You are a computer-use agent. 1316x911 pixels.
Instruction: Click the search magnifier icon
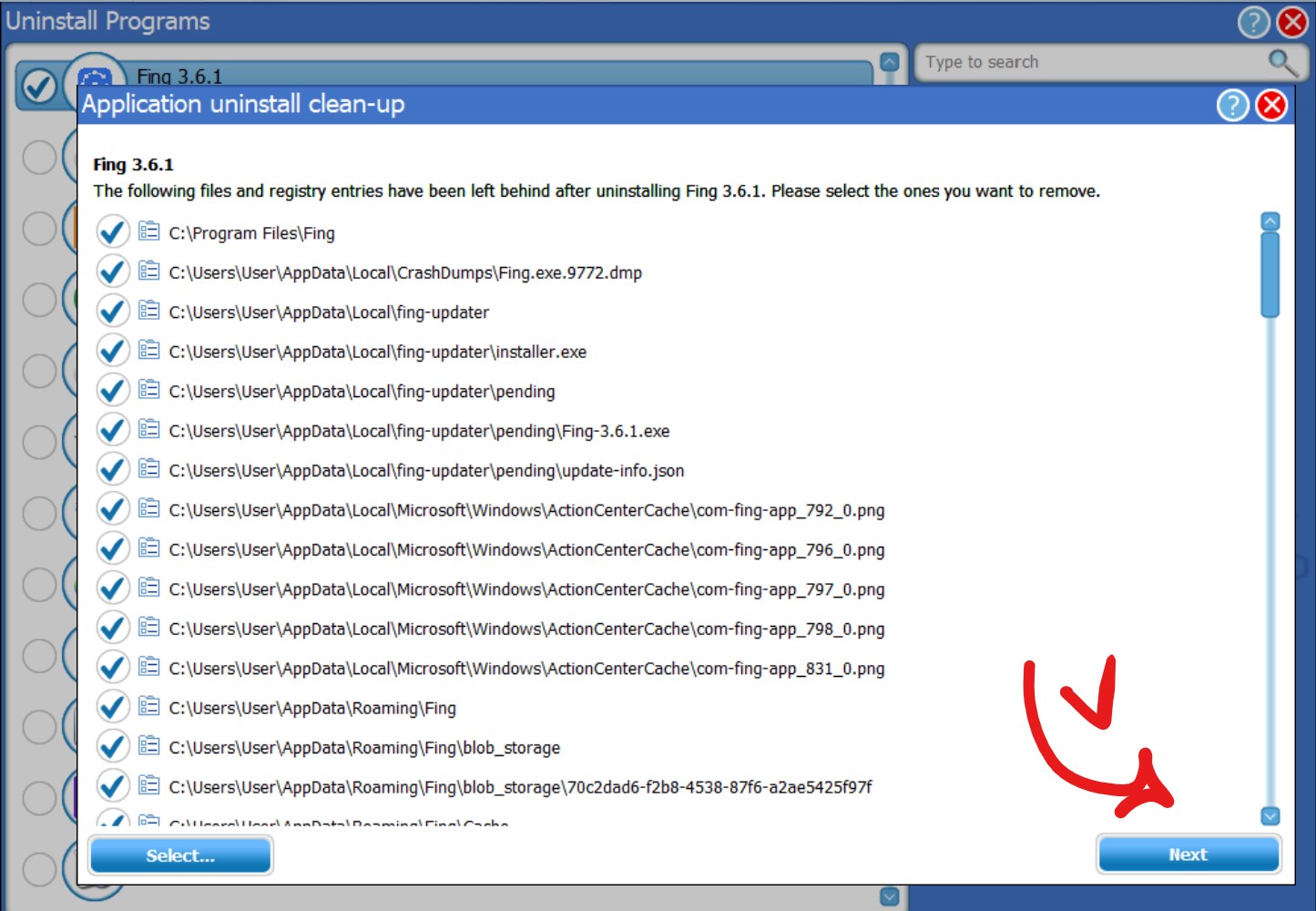1282,62
